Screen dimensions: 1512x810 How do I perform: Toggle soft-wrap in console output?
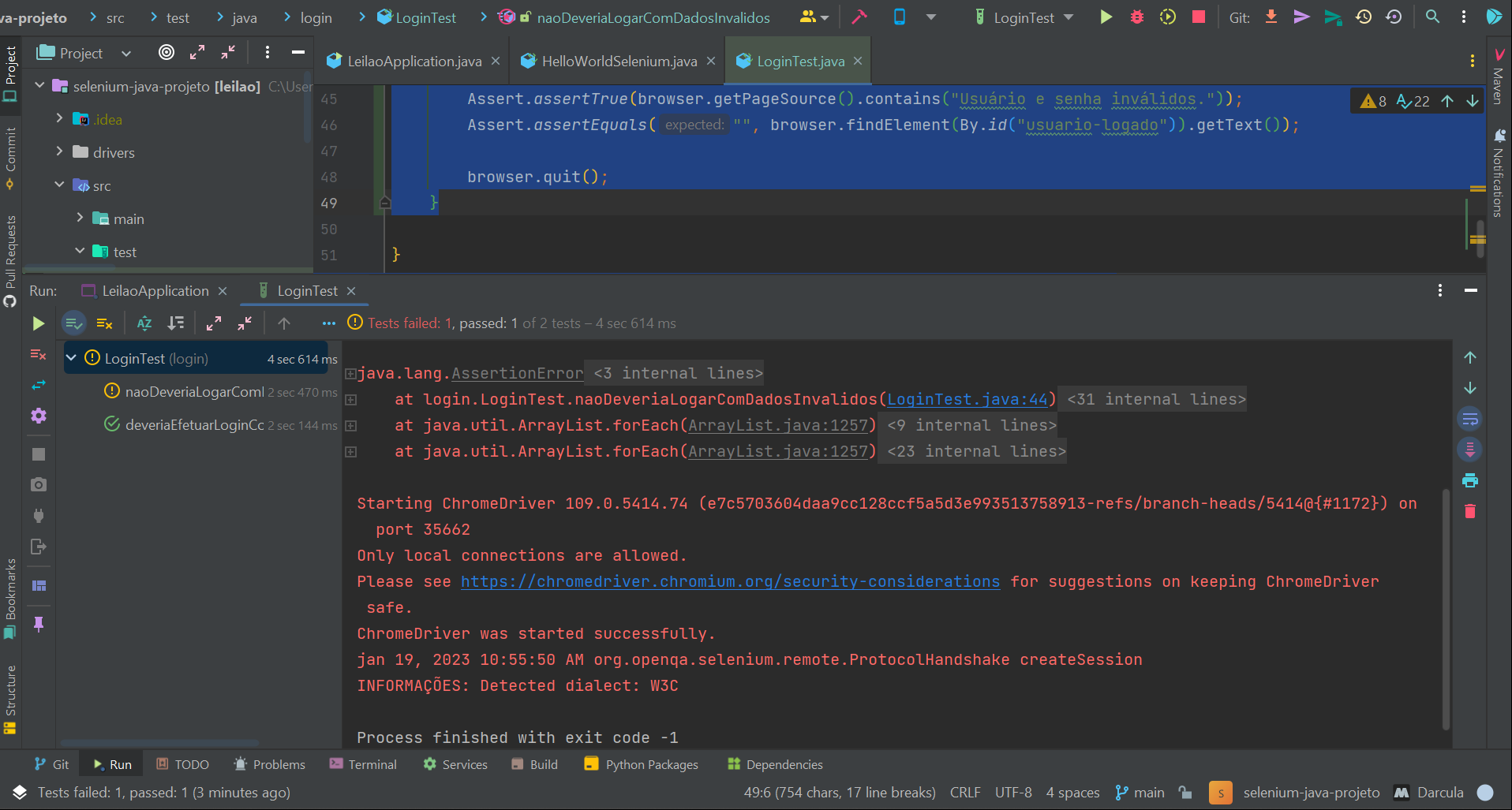tap(1469, 419)
